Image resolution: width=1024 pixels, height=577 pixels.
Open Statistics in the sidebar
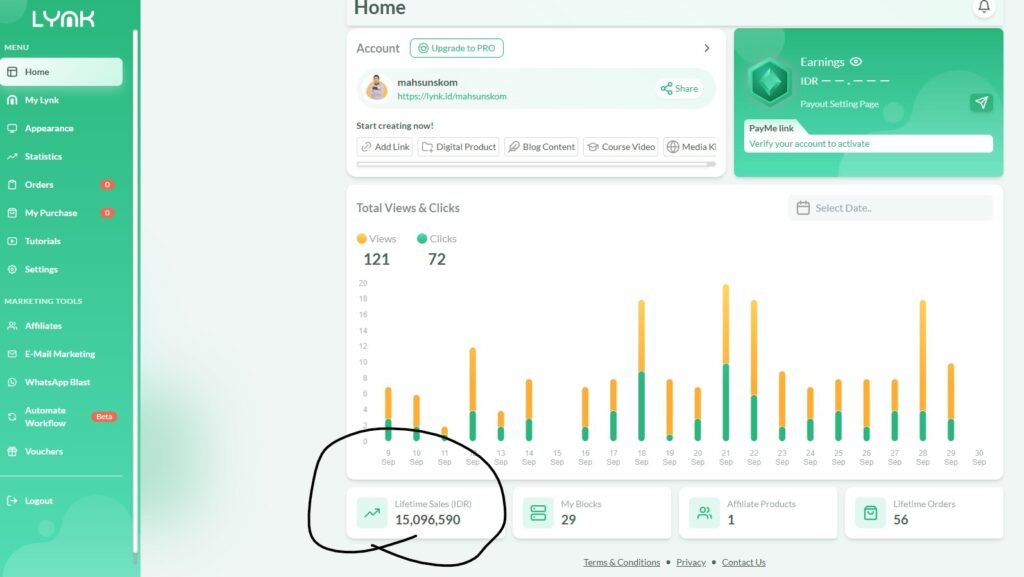[x=43, y=157]
